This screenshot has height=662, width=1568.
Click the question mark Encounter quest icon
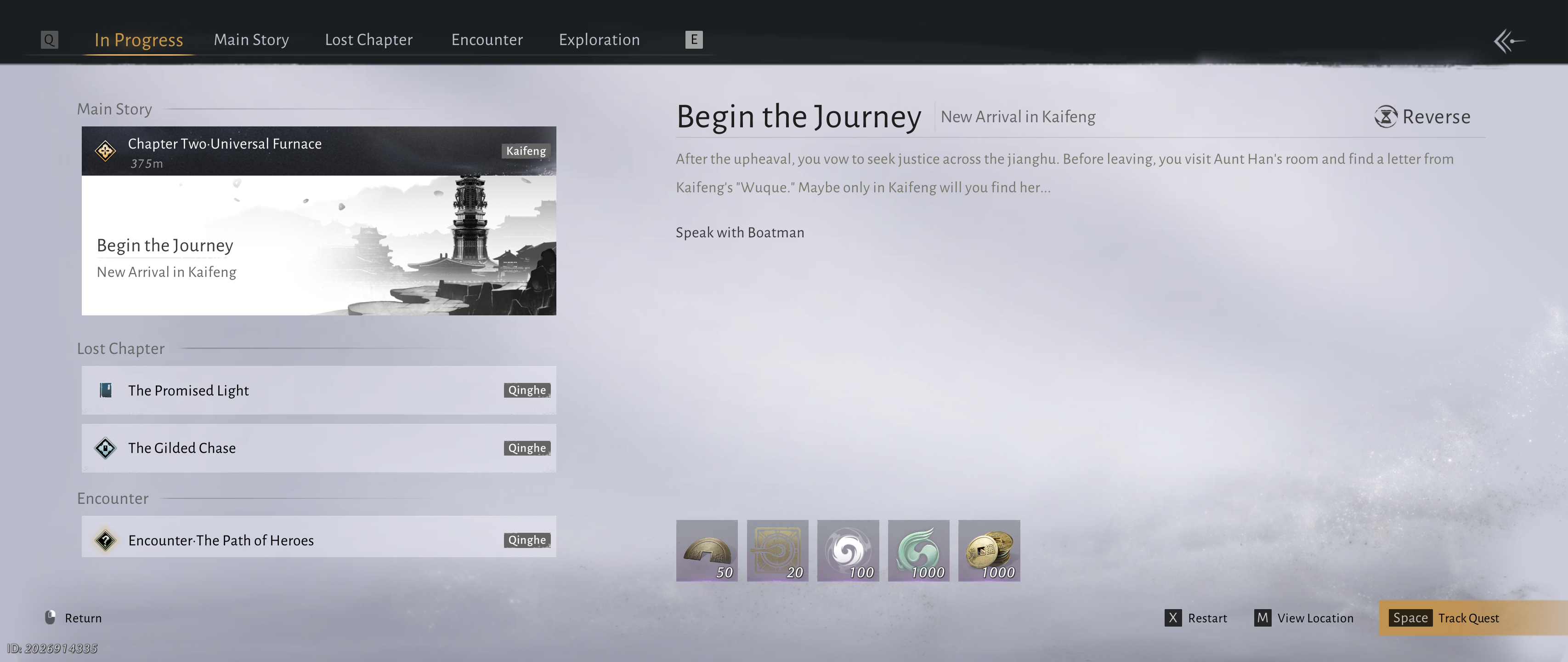(105, 540)
